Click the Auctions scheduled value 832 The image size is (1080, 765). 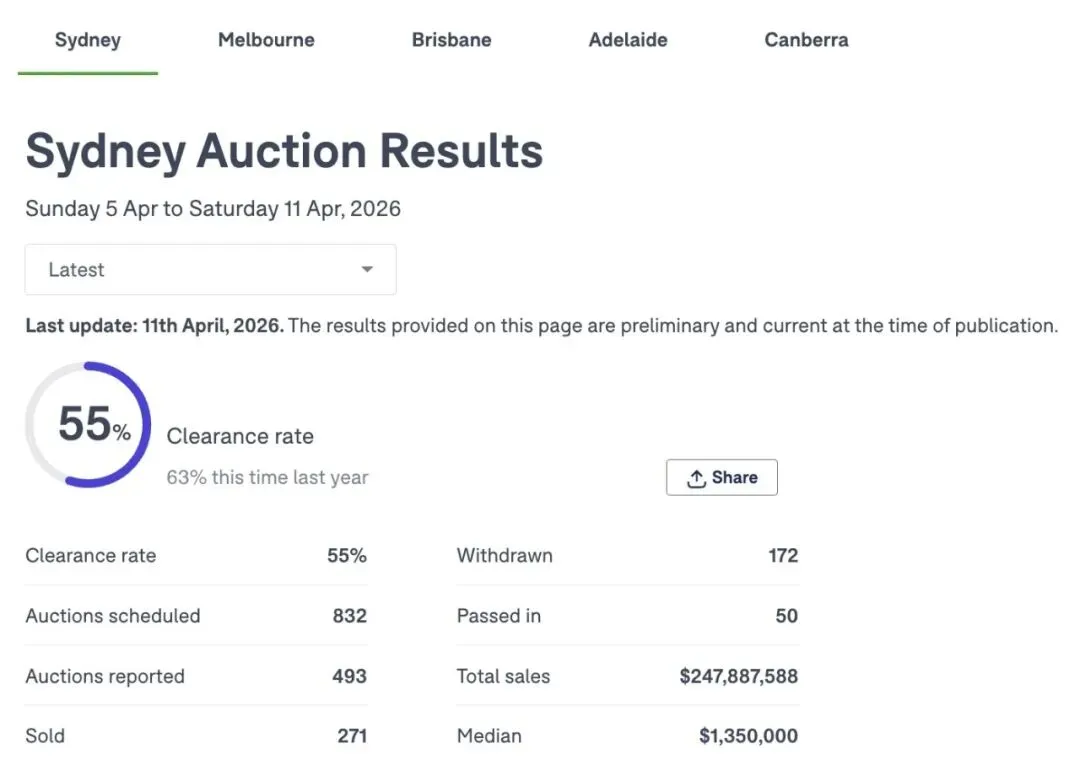point(349,616)
